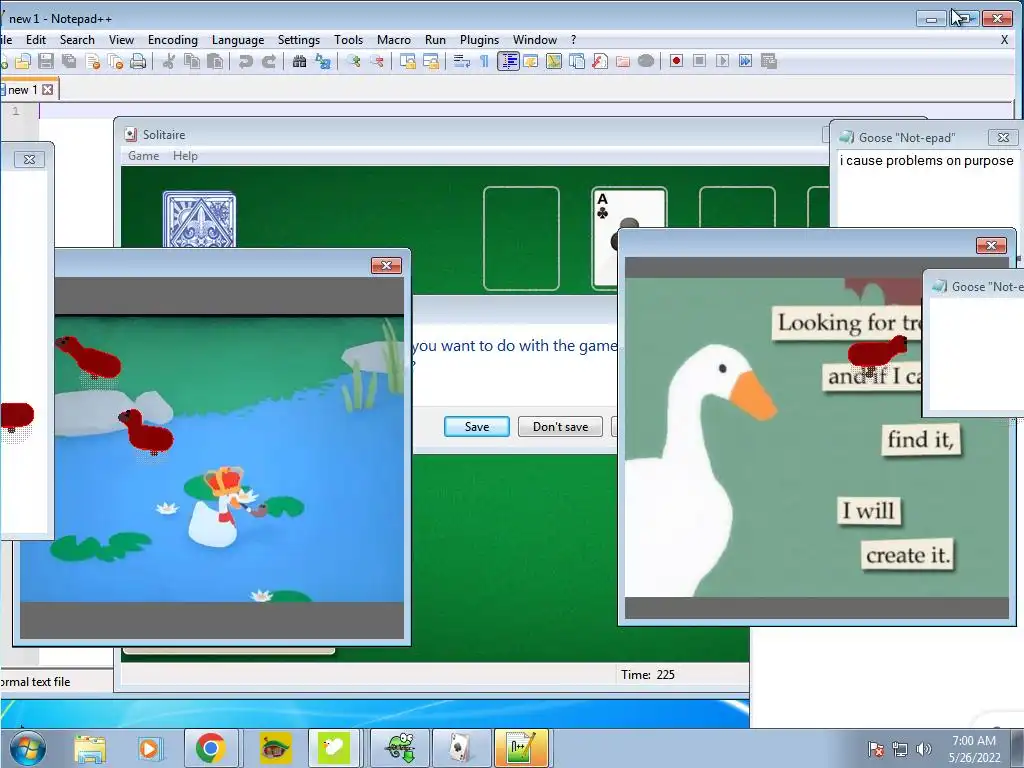Click the Start Recording macro icon
The height and width of the screenshot is (768, 1024).
pyautogui.click(x=677, y=61)
